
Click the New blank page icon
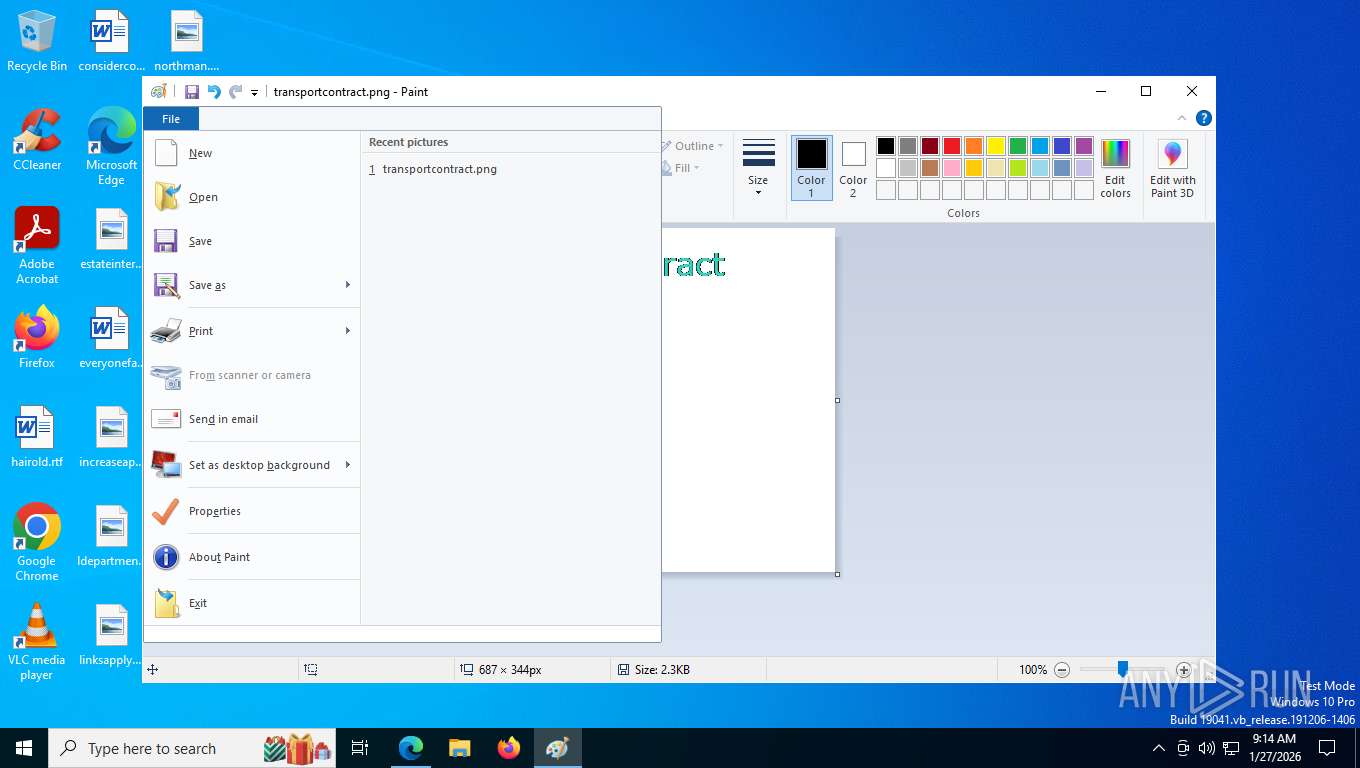coord(166,153)
